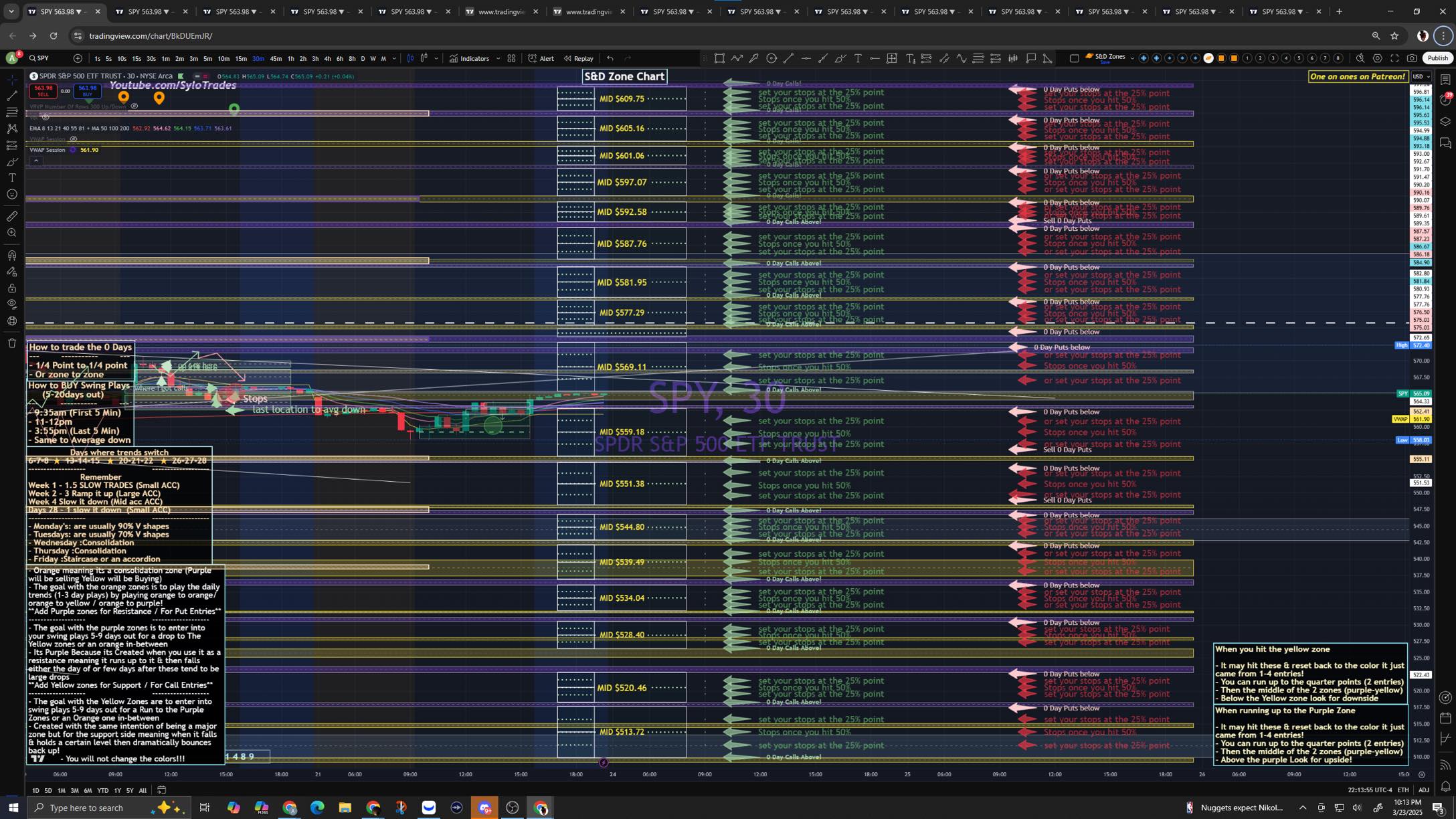Image resolution: width=1456 pixels, height=819 pixels.
Task: Open the quick search magnifier icon
Action: [1360, 58]
